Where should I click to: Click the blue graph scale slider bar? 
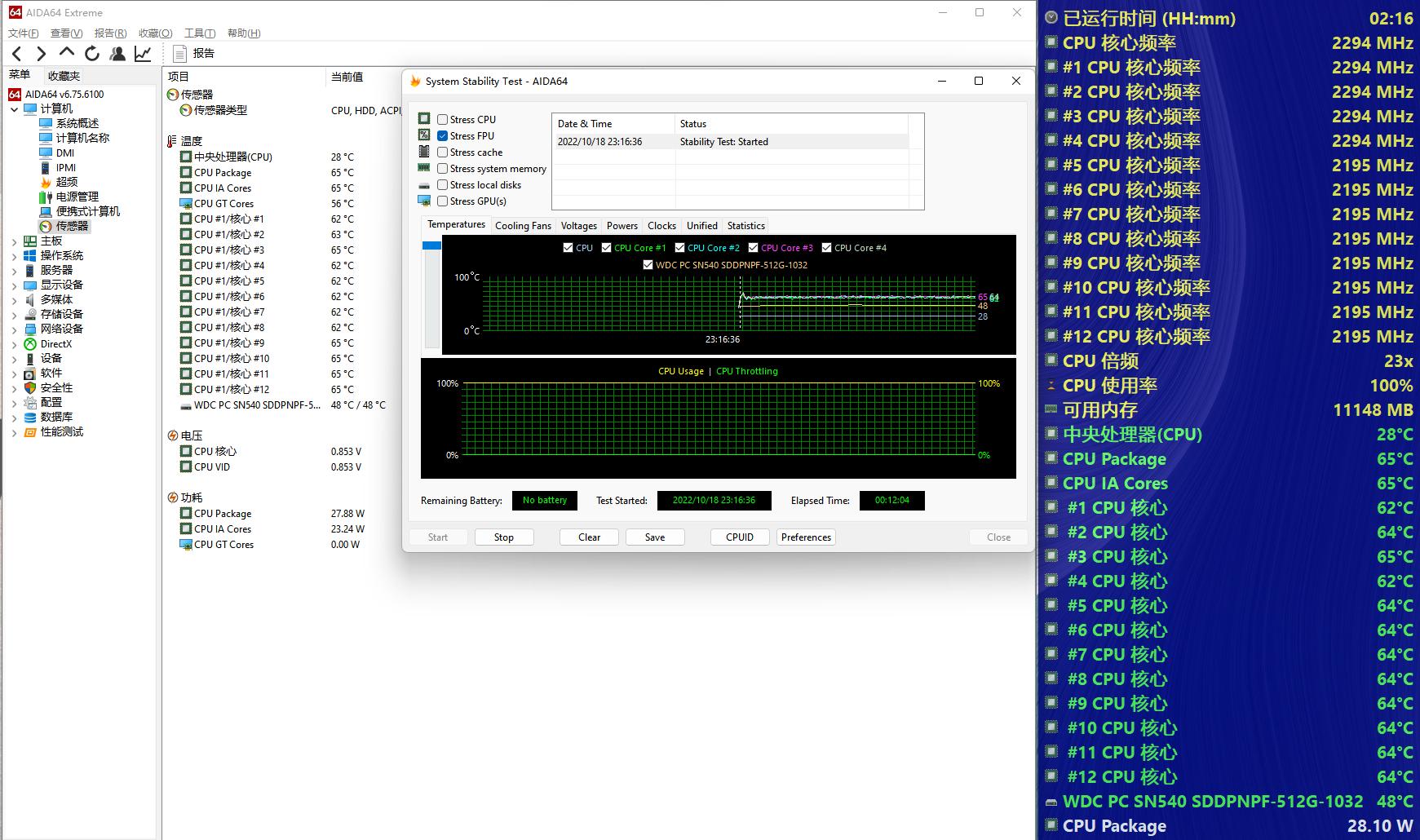point(431,245)
